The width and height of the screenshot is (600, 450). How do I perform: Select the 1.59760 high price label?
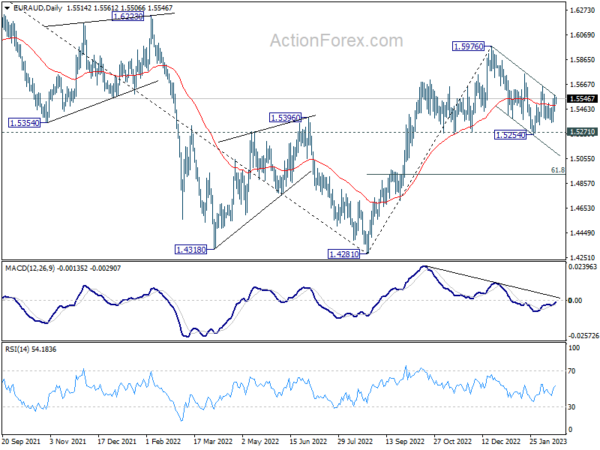pos(468,47)
